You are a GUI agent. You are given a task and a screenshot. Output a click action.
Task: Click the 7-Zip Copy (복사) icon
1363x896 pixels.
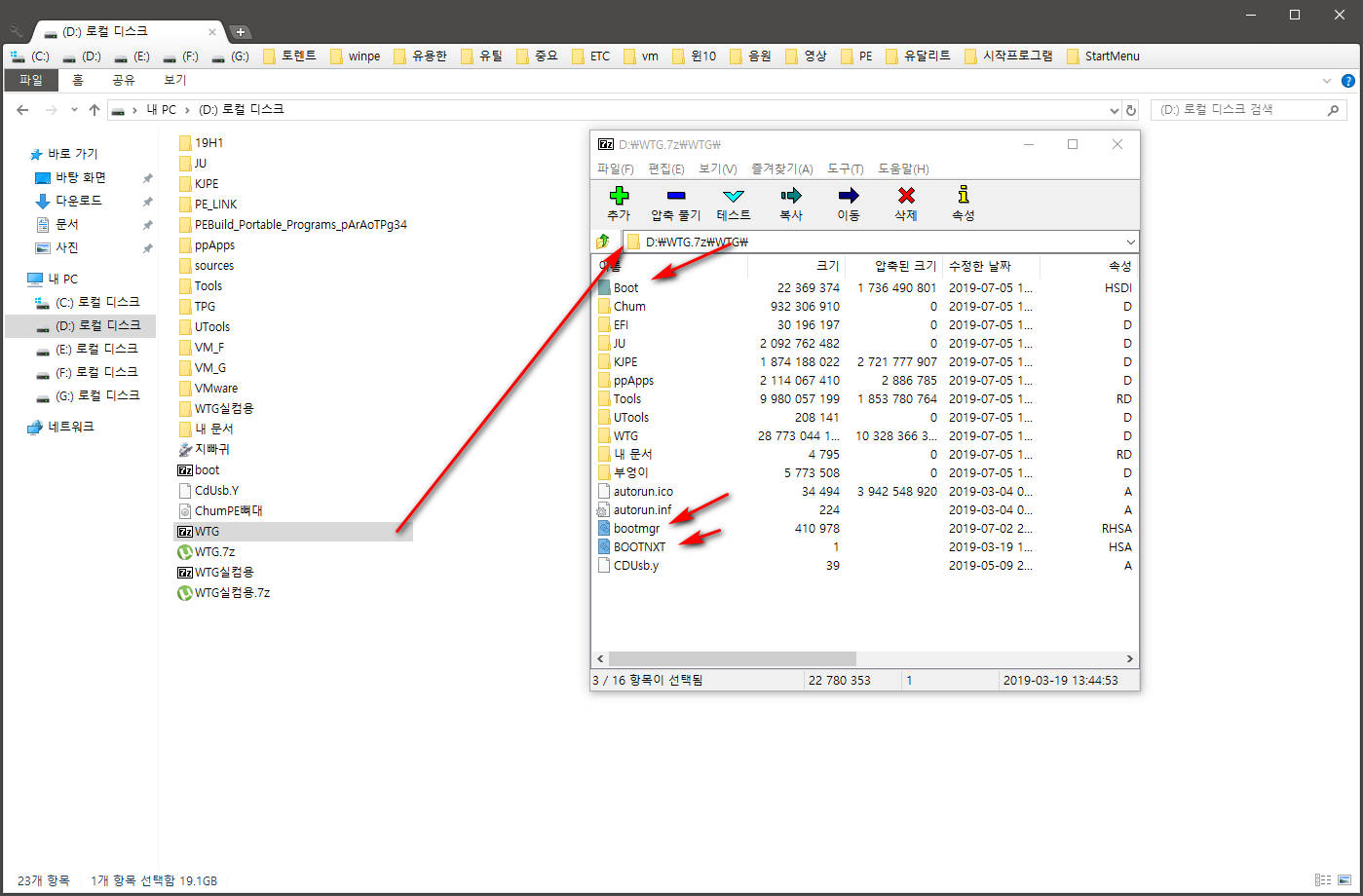[x=791, y=195]
